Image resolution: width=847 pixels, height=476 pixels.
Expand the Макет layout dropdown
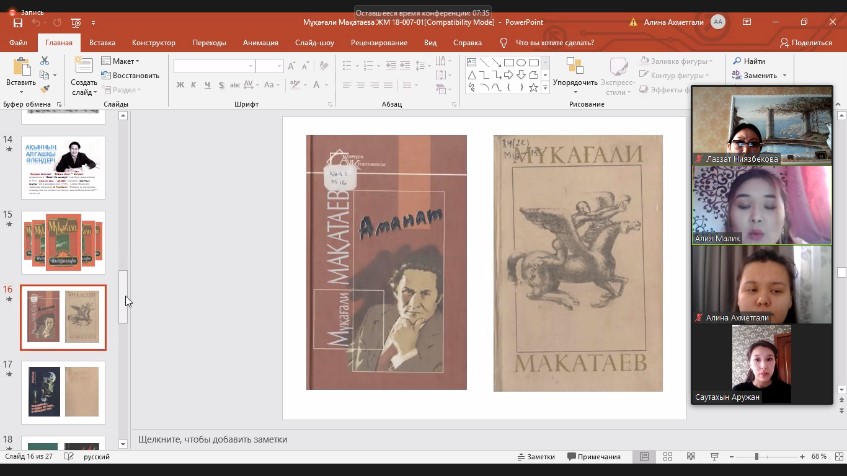125,62
